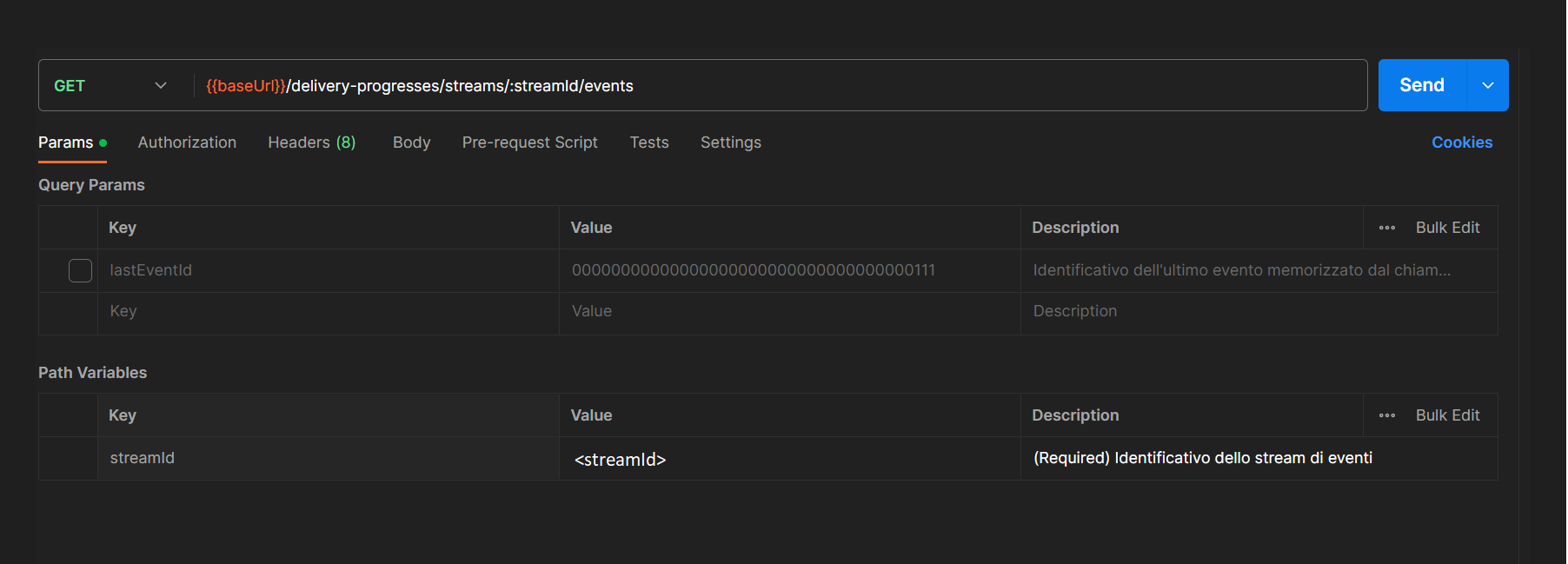Go to the Pre-request Script tab
Image resolution: width=1568 pixels, height=564 pixels.
[x=529, y=143]
